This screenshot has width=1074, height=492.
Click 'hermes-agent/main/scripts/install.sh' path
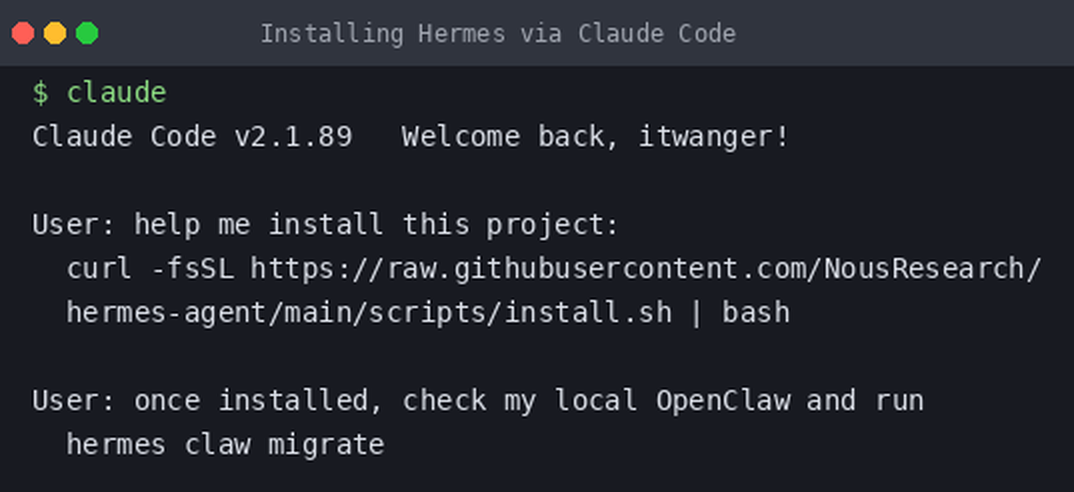point(369,312)
